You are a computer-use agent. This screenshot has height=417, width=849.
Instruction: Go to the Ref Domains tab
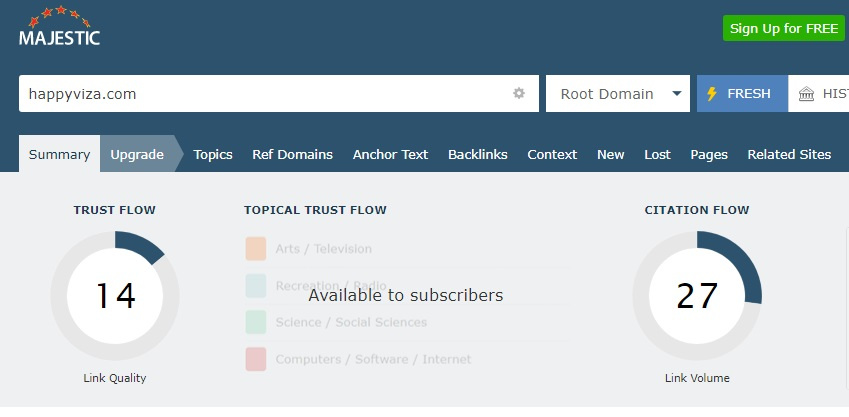click(292, 154)
